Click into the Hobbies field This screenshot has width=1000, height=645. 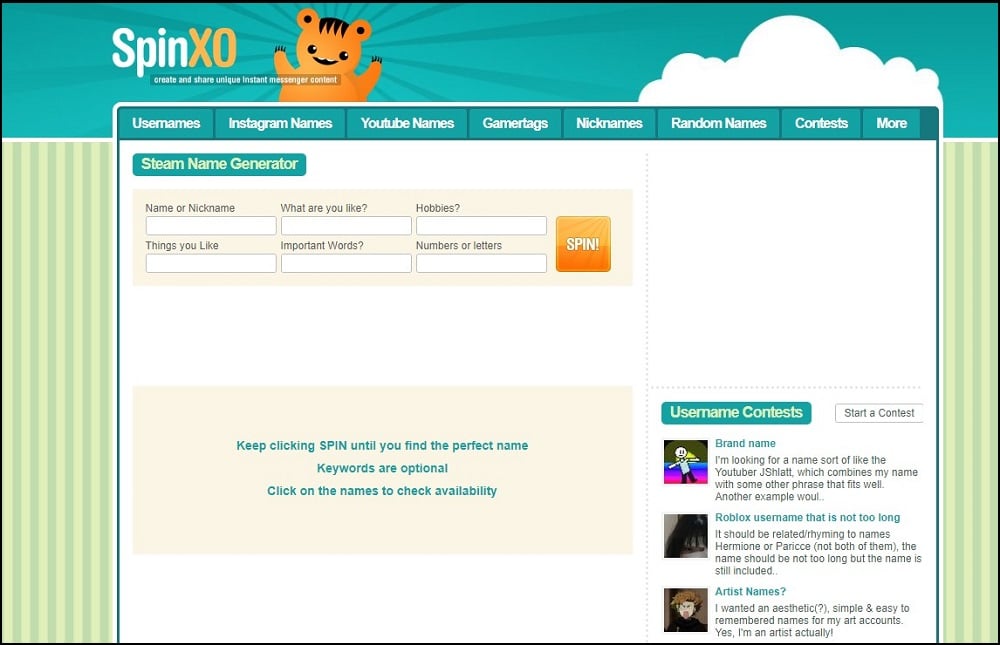482,225
